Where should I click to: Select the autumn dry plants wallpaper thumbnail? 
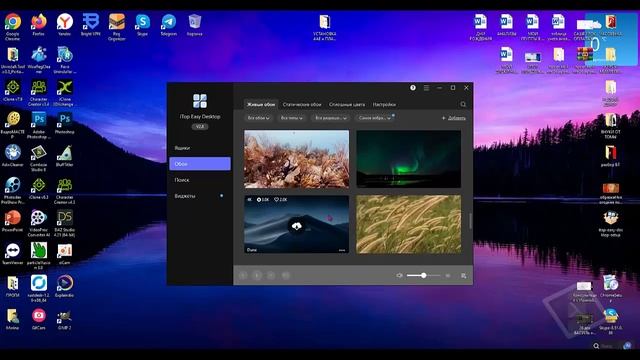[x=297, y=159]
